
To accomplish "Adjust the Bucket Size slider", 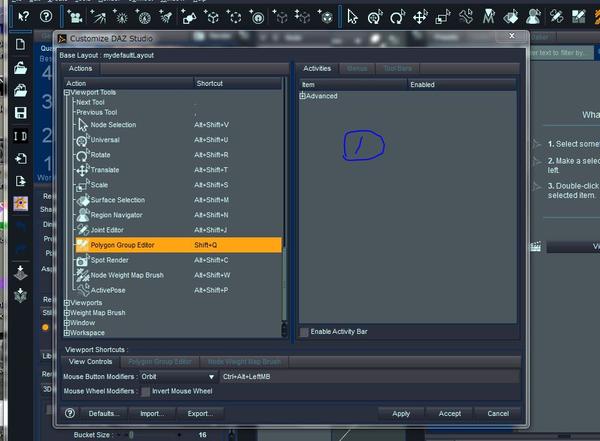I will coord(149,435).
